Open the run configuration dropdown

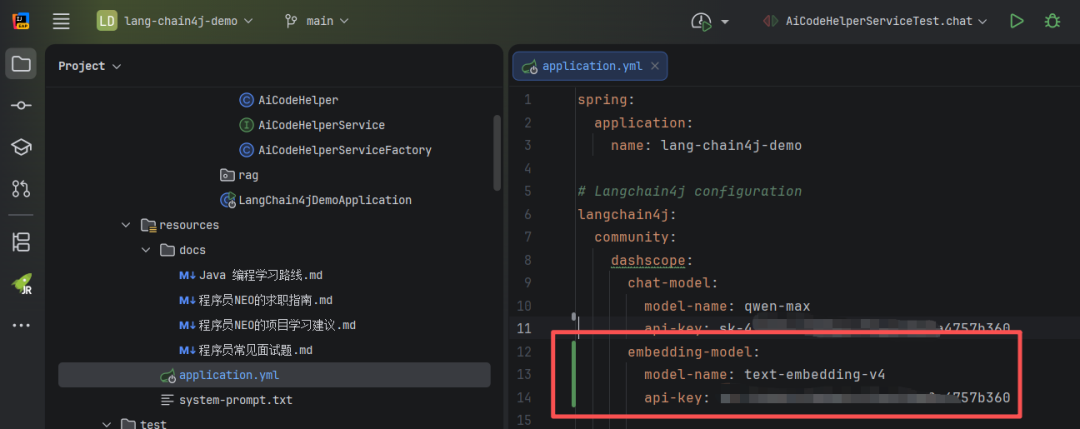click(873, 21)
